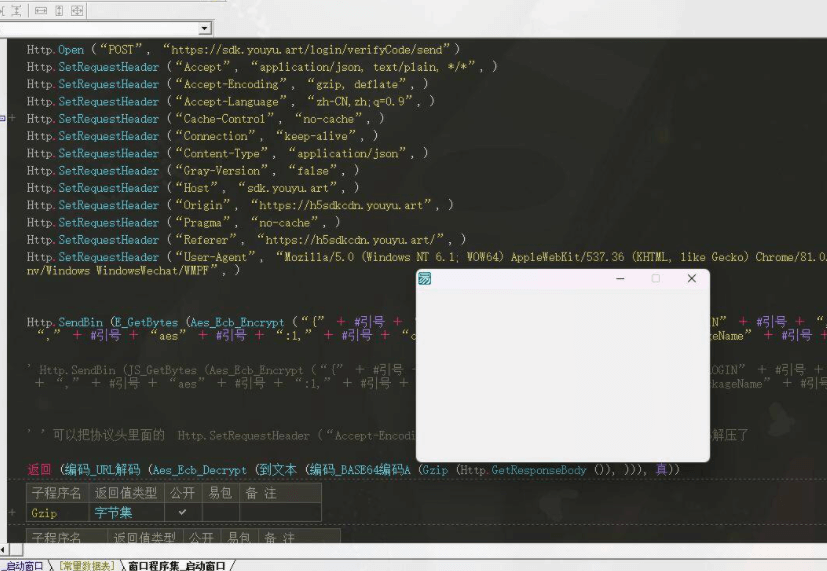
Task: Click the equal vertical spacing toolbar icon
Action: pyautogui.click(x=16, y=11)
